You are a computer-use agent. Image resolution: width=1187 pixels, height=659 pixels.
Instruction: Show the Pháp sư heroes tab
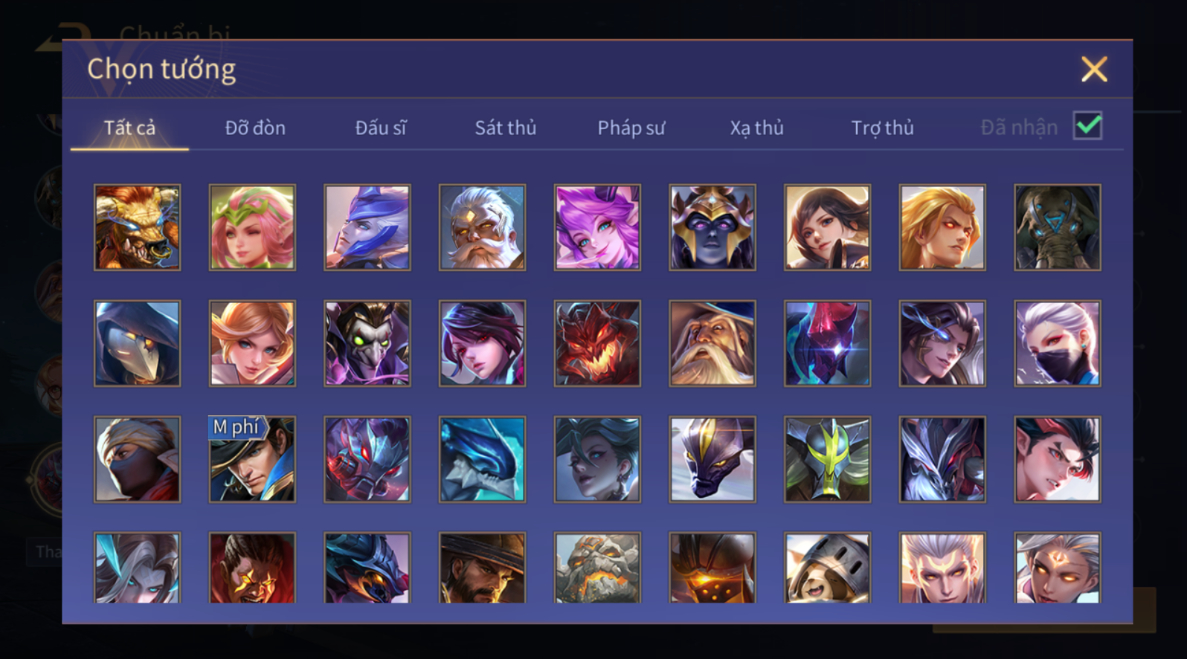(x=631, y=128)
